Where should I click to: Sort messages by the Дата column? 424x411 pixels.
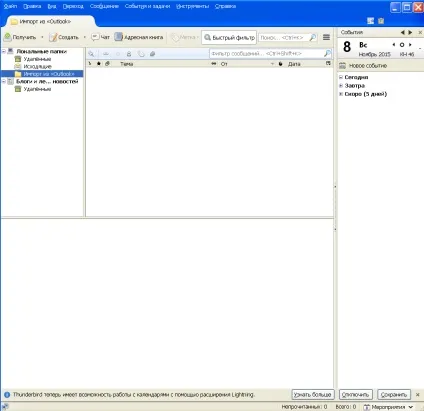pyautogui.click(x=294, y=64)
